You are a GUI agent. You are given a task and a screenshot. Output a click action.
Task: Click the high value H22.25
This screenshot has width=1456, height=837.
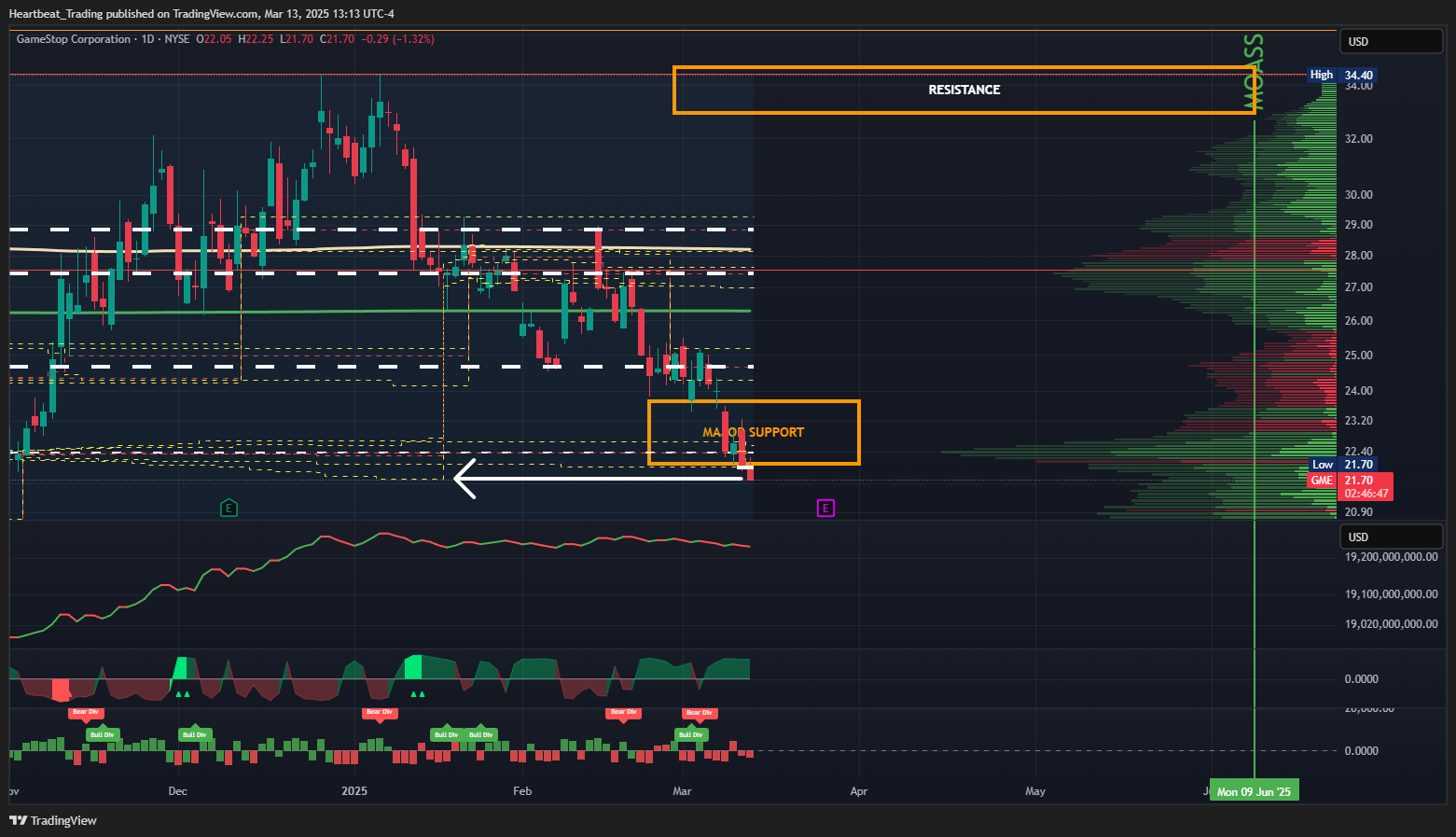point(256,39)
